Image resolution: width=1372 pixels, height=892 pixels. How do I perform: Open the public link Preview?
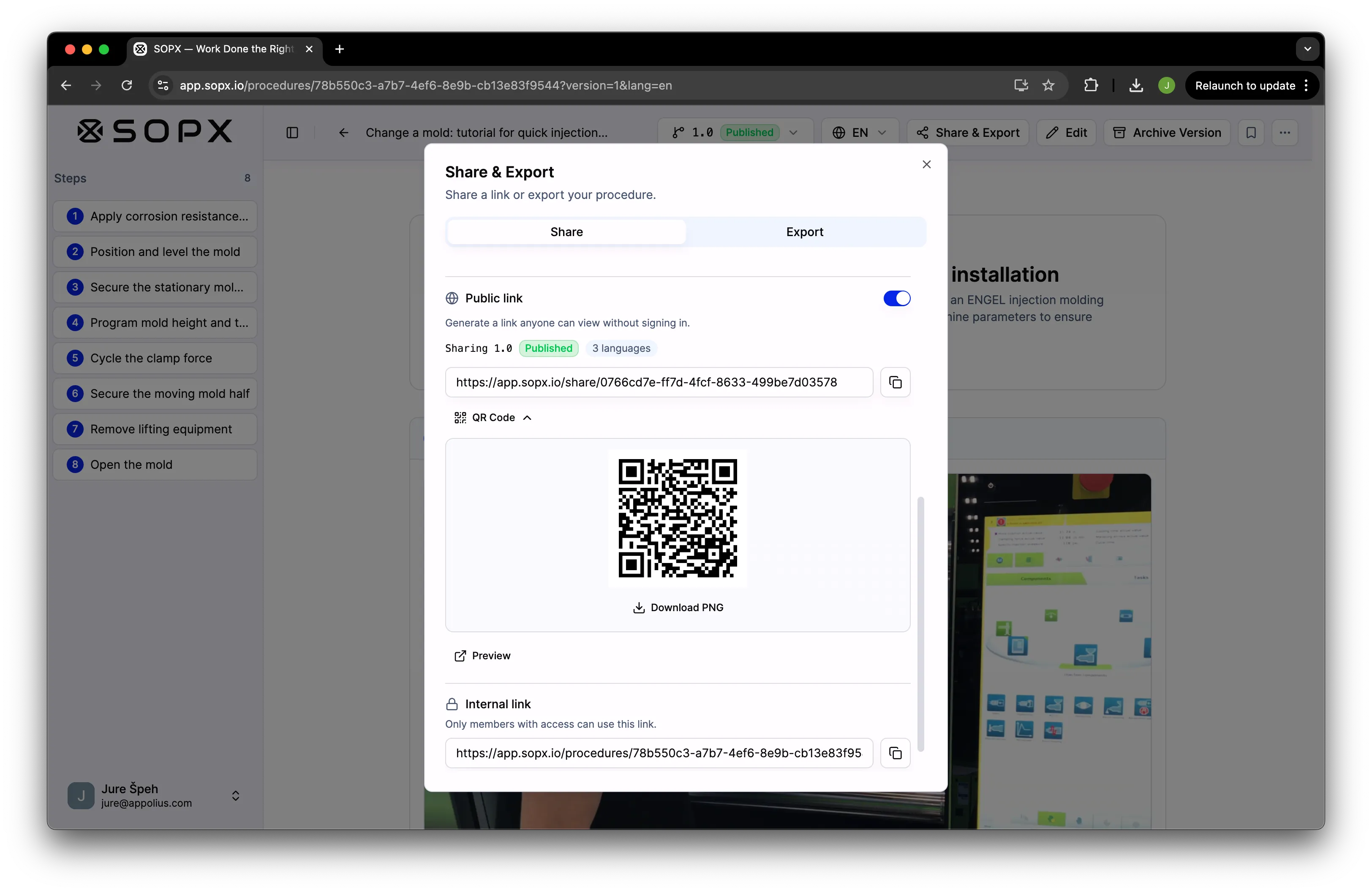(483, 656)
